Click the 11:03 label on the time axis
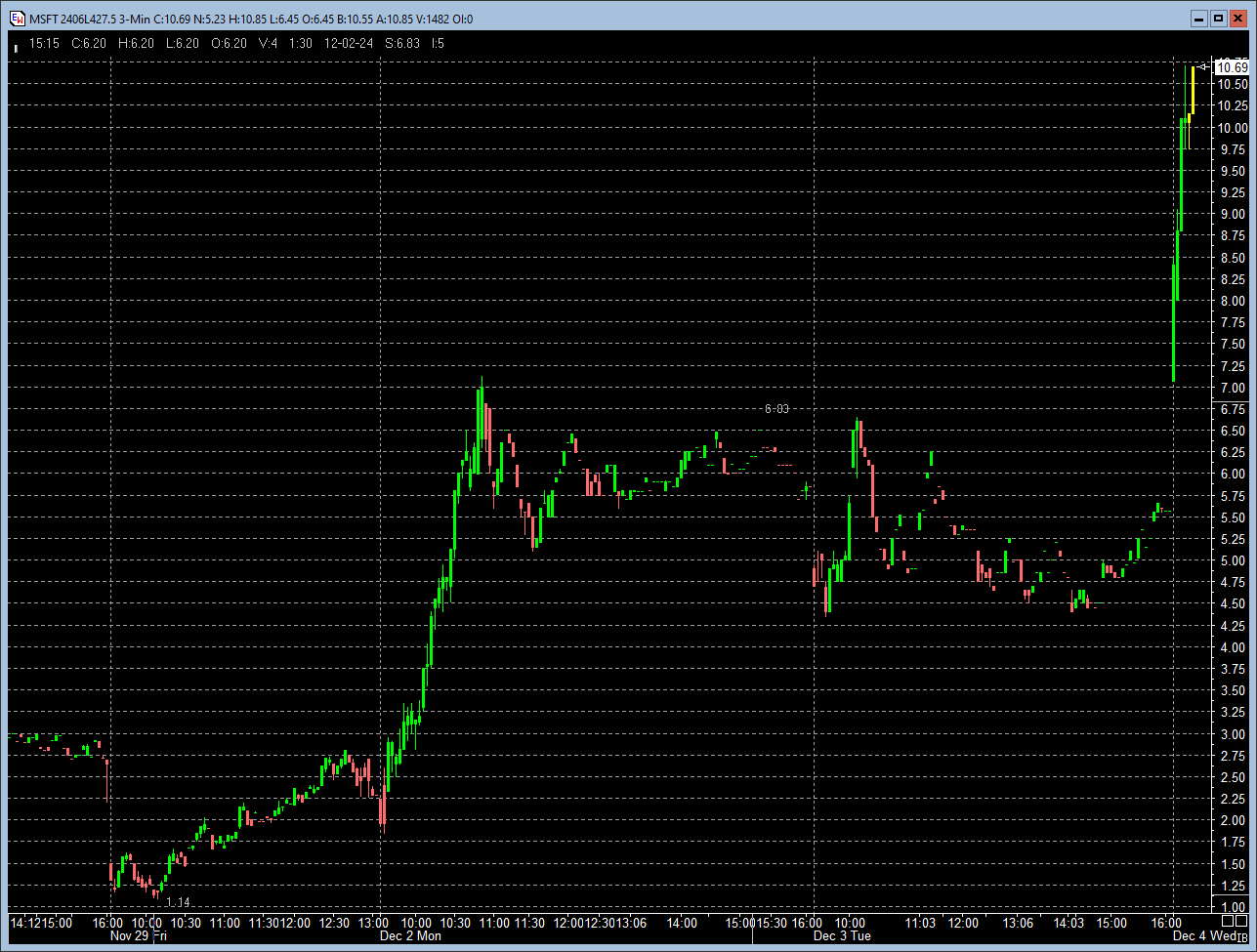Image resolution: width=1257 pixels, height=952 pixels. pyautogui.click(x=921, y=922)
